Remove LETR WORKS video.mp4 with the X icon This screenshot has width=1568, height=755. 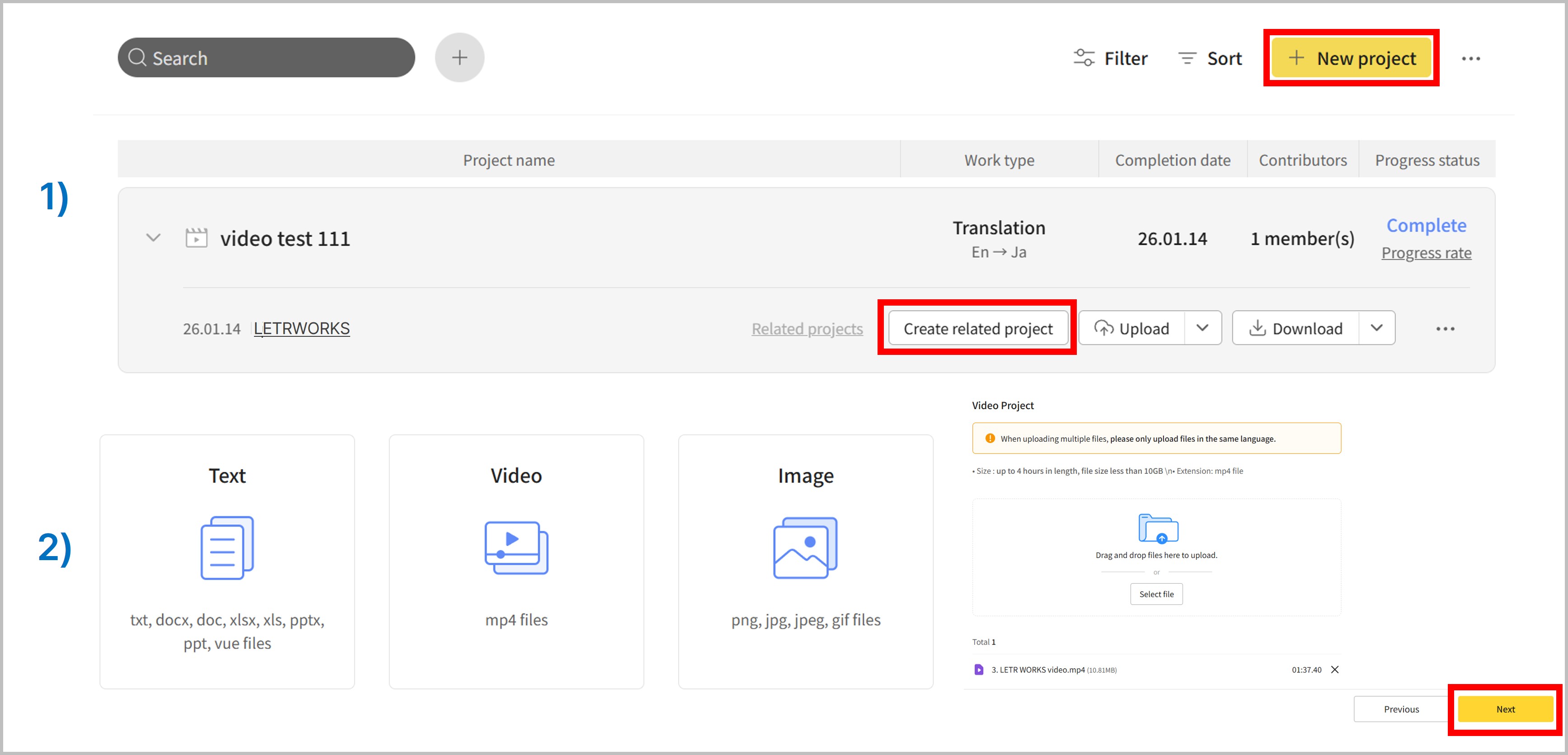1335,670
